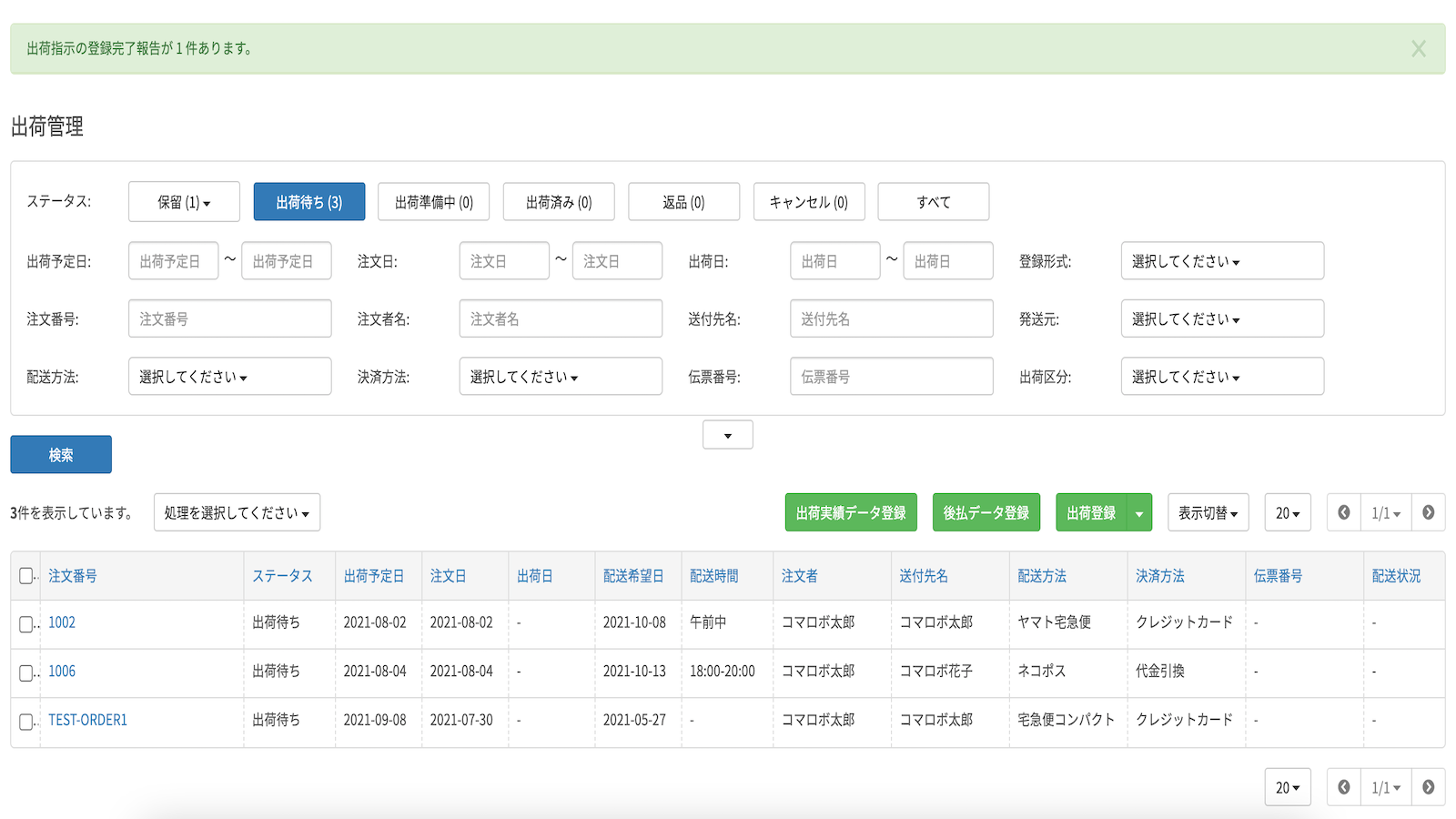Open order 1006 link
The width and height of the screenshot is (1456, 819).
click(x=62, y=671)
